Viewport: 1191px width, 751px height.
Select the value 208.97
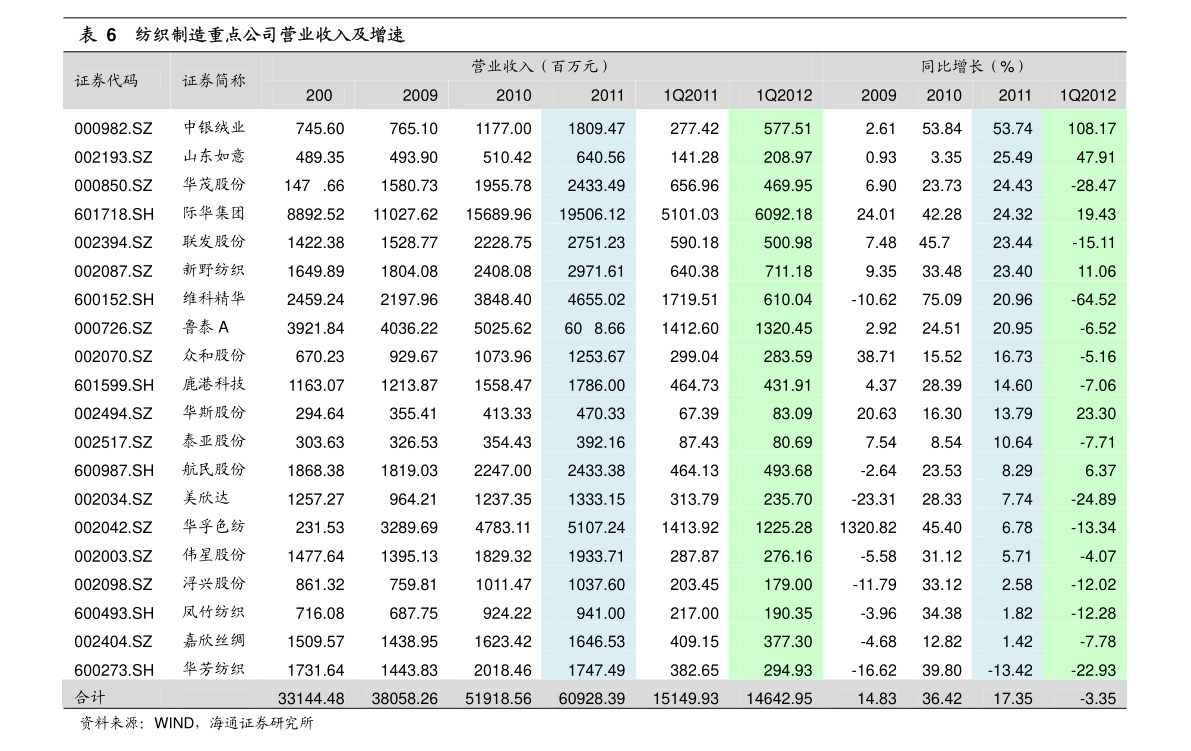click(x=788, y=157)
